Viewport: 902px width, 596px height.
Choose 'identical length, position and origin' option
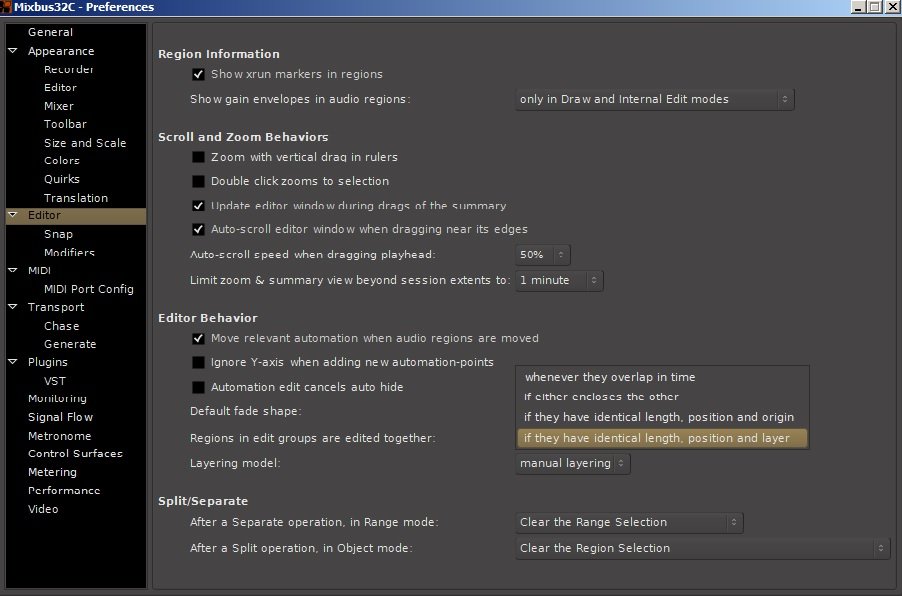[662, 417]
